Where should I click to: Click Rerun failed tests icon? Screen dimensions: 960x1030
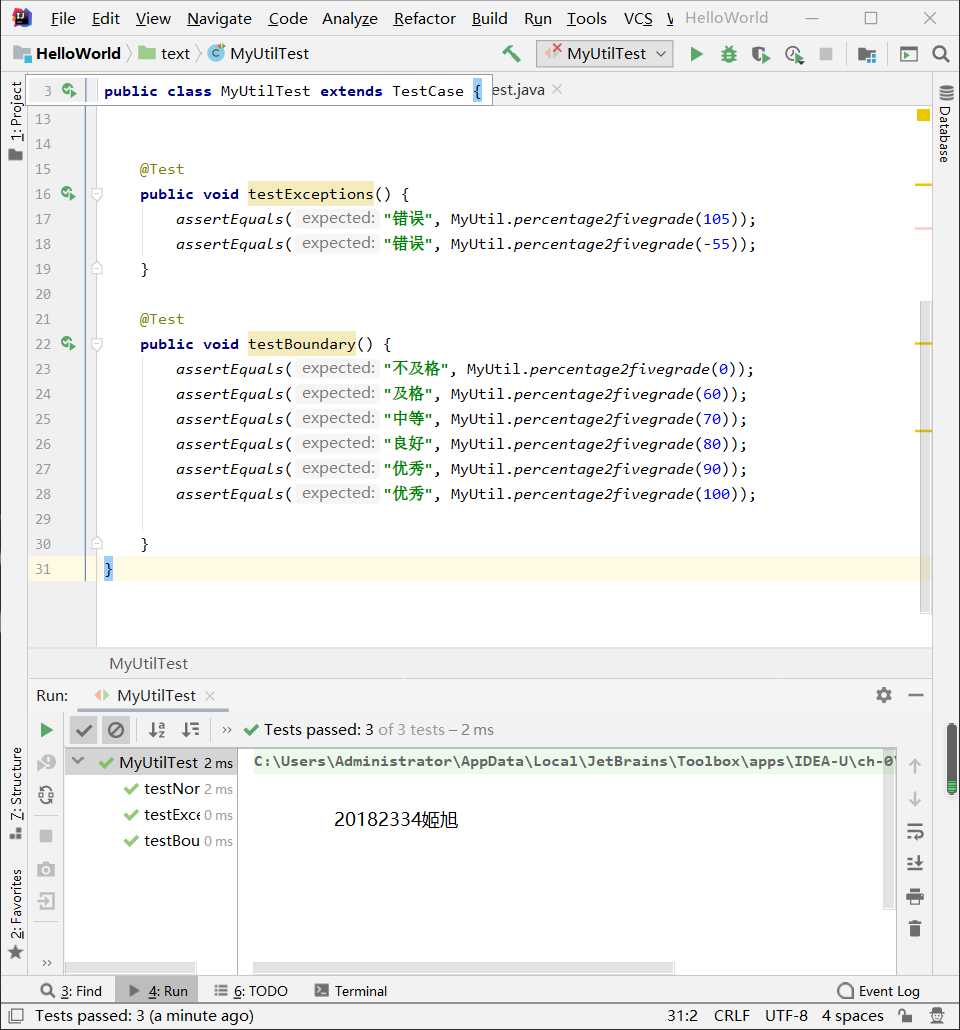[x=46, y=762]
